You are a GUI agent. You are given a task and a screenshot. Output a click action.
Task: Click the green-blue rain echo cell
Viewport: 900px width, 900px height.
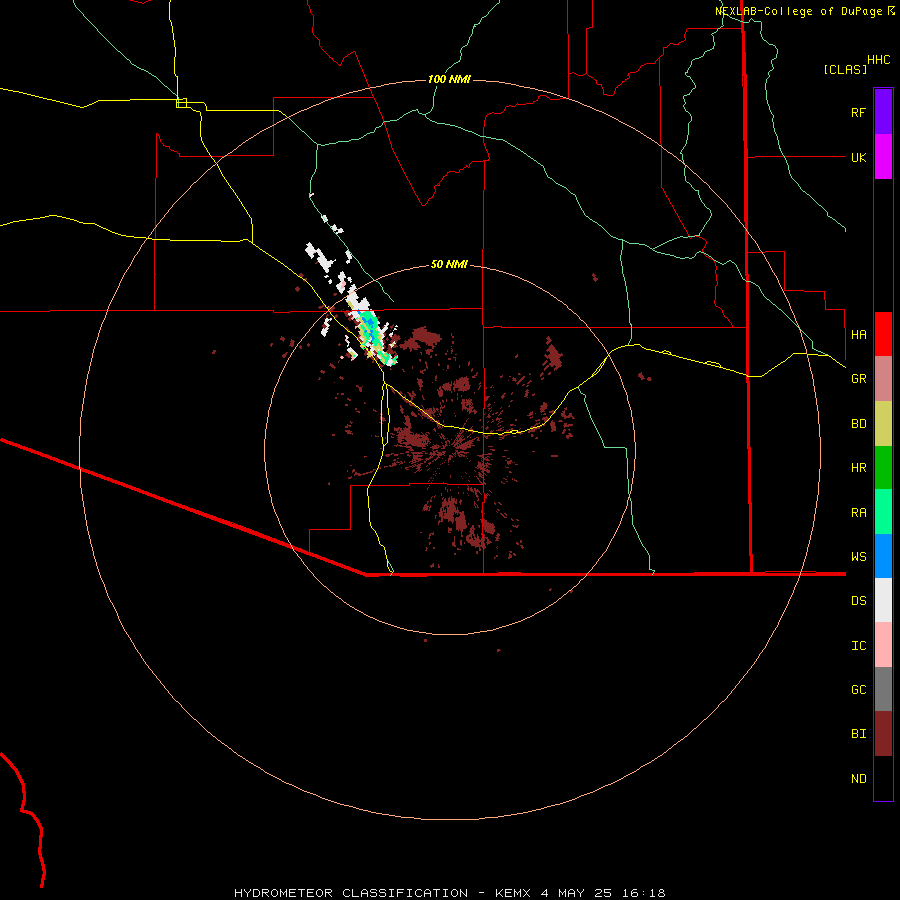(371, 334)
